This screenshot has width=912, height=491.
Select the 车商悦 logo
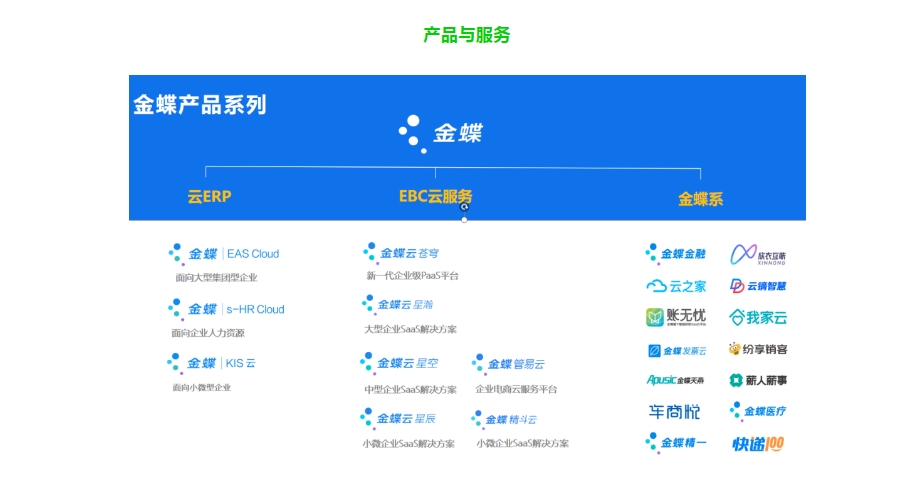[674, 412]
